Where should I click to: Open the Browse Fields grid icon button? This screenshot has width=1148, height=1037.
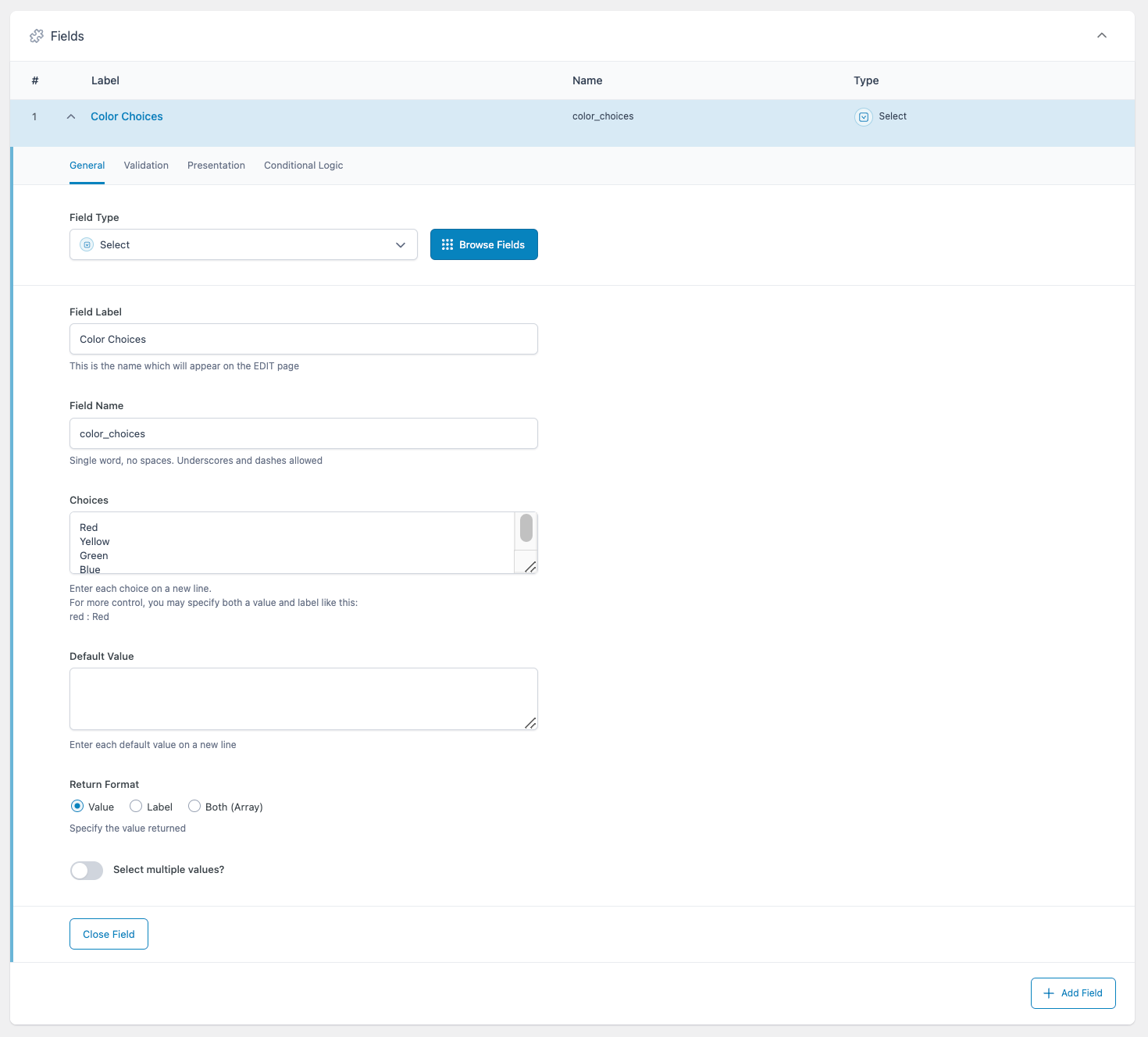447,244
